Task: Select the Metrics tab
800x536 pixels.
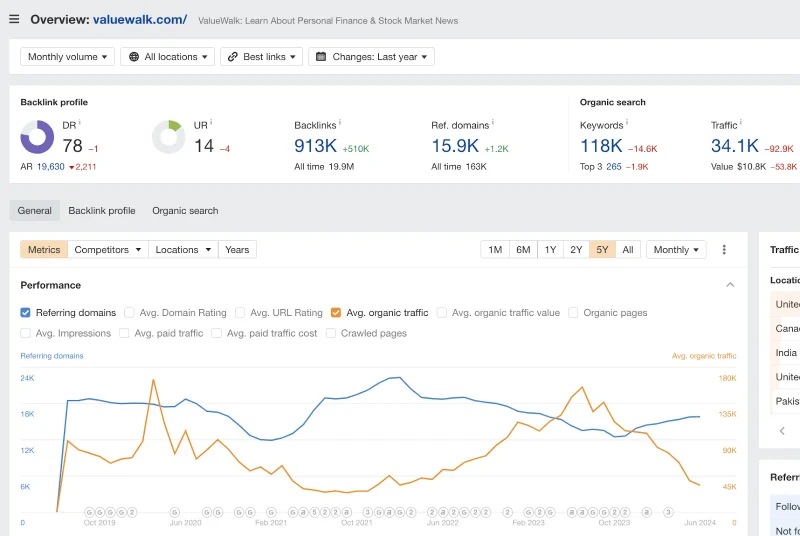Action: (44, 249)
